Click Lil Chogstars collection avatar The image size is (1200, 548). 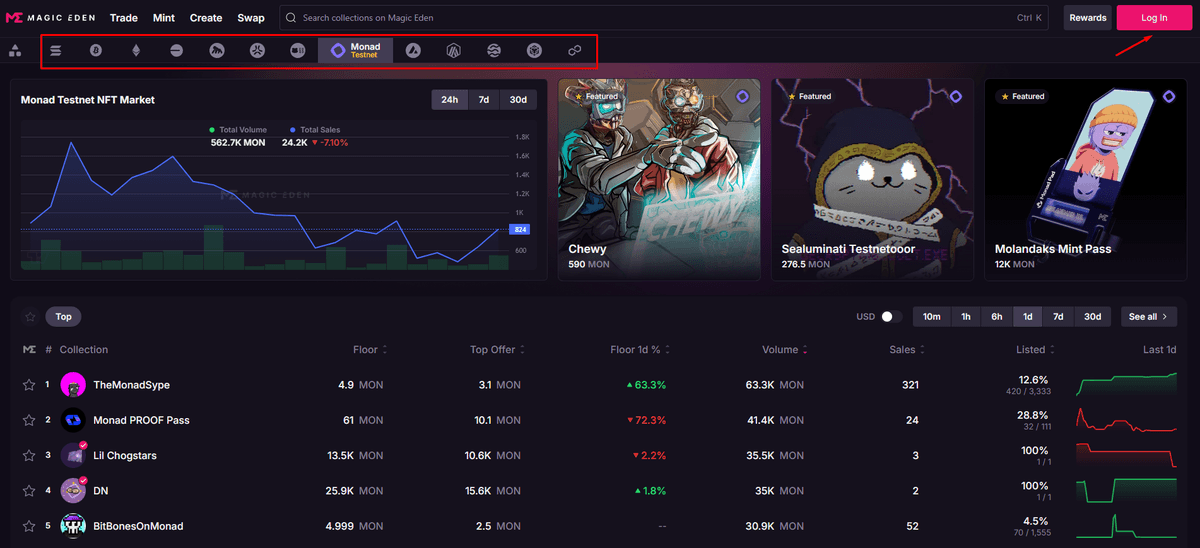point(73,455)
